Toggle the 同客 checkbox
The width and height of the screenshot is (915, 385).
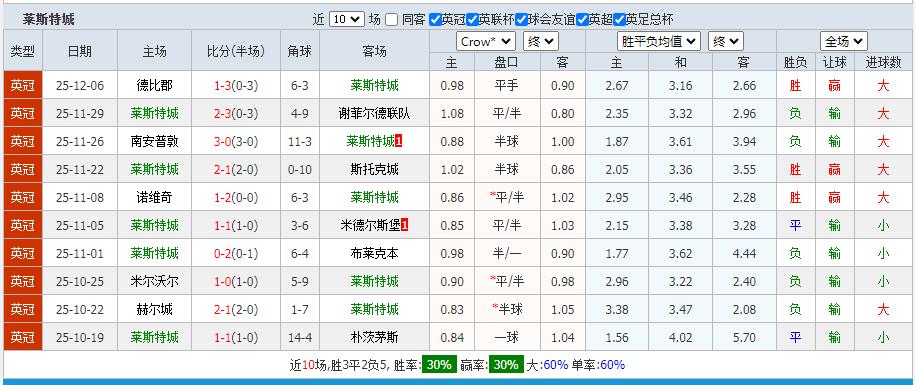[x=392, y=19]
